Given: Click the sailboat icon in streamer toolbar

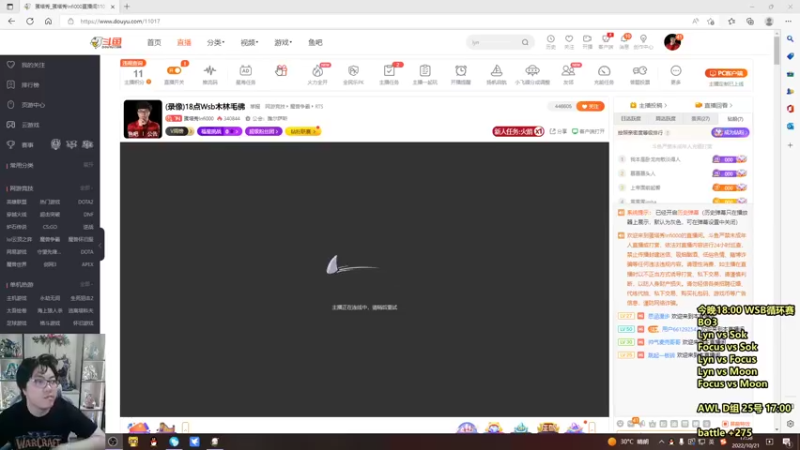Looking at the screenshot, I should click(x=496, y=70).
